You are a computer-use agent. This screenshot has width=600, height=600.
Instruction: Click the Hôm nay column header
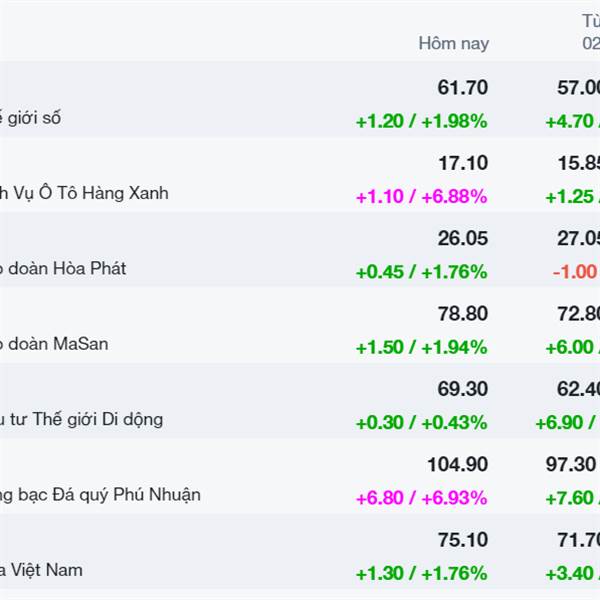(453, 44)
